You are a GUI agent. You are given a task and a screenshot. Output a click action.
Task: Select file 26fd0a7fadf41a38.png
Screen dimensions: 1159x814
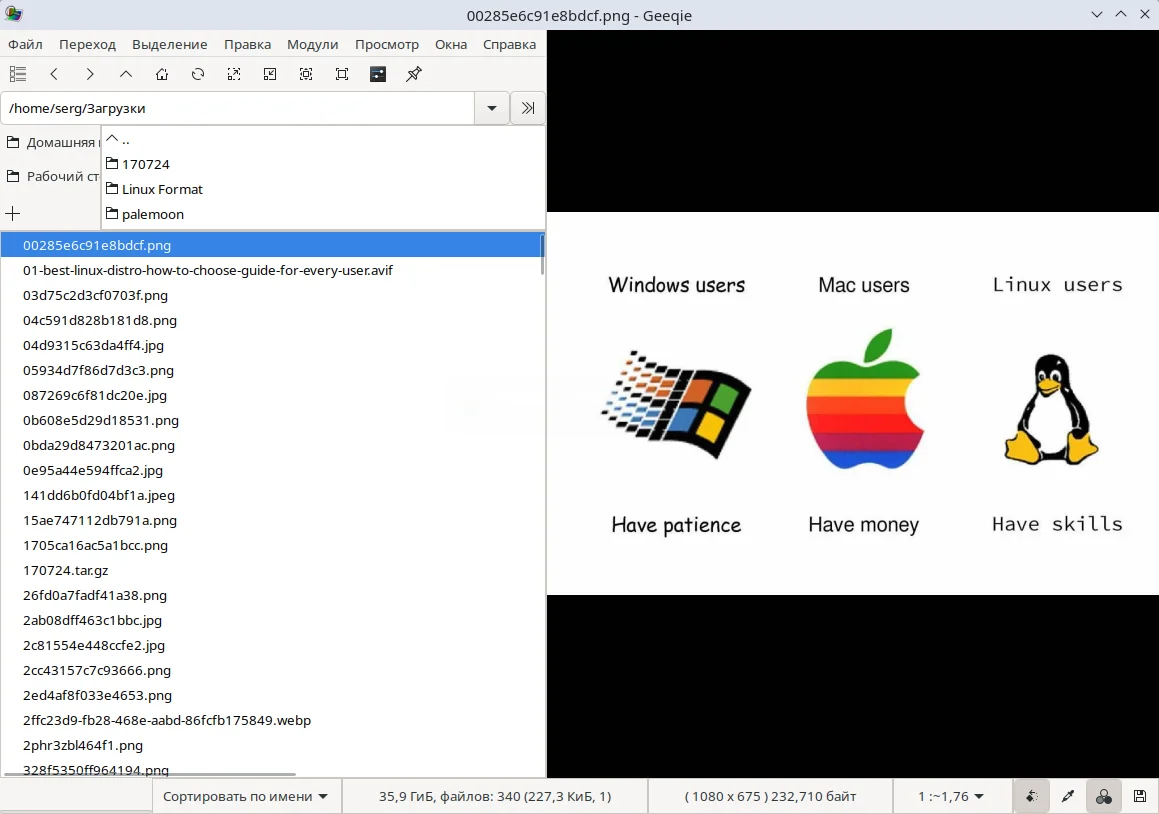(x=271, y=595)
